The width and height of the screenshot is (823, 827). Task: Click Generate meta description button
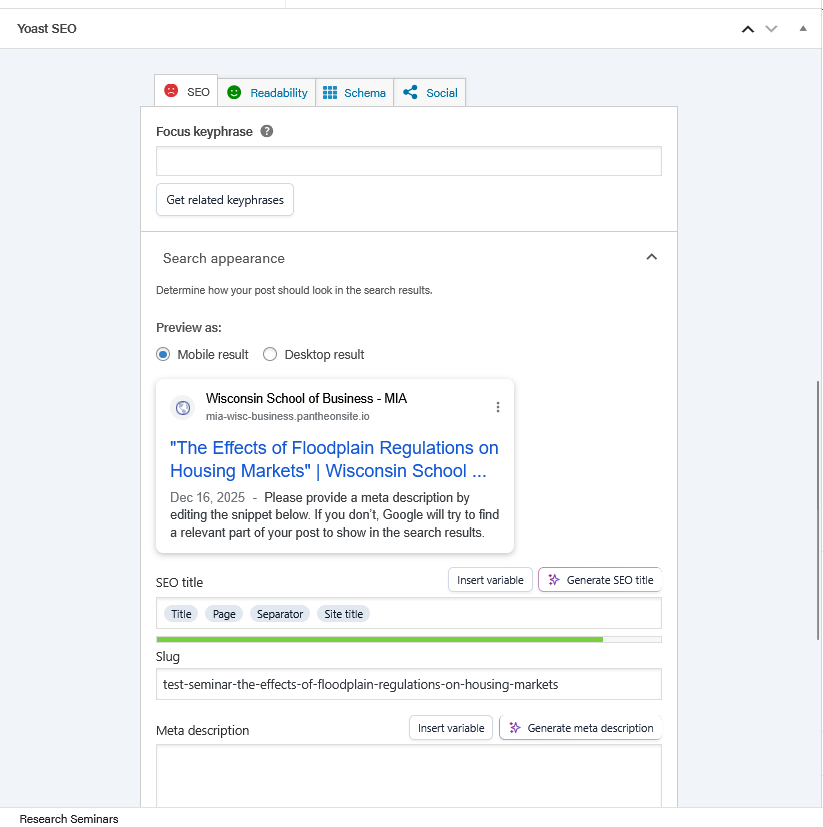tap(580, 728)
